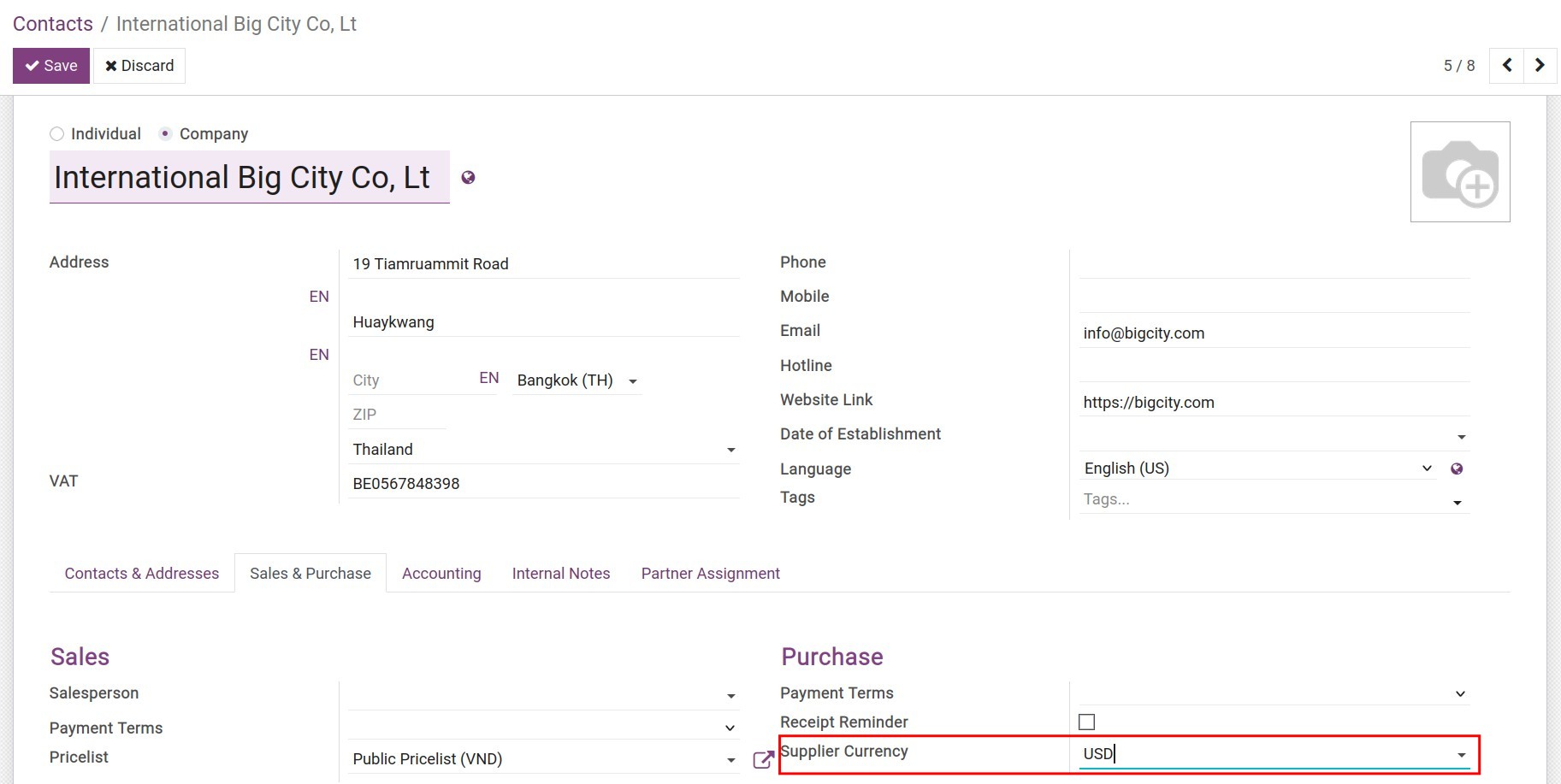
Task: Save the contact record
Action: [x=51, y=66]
